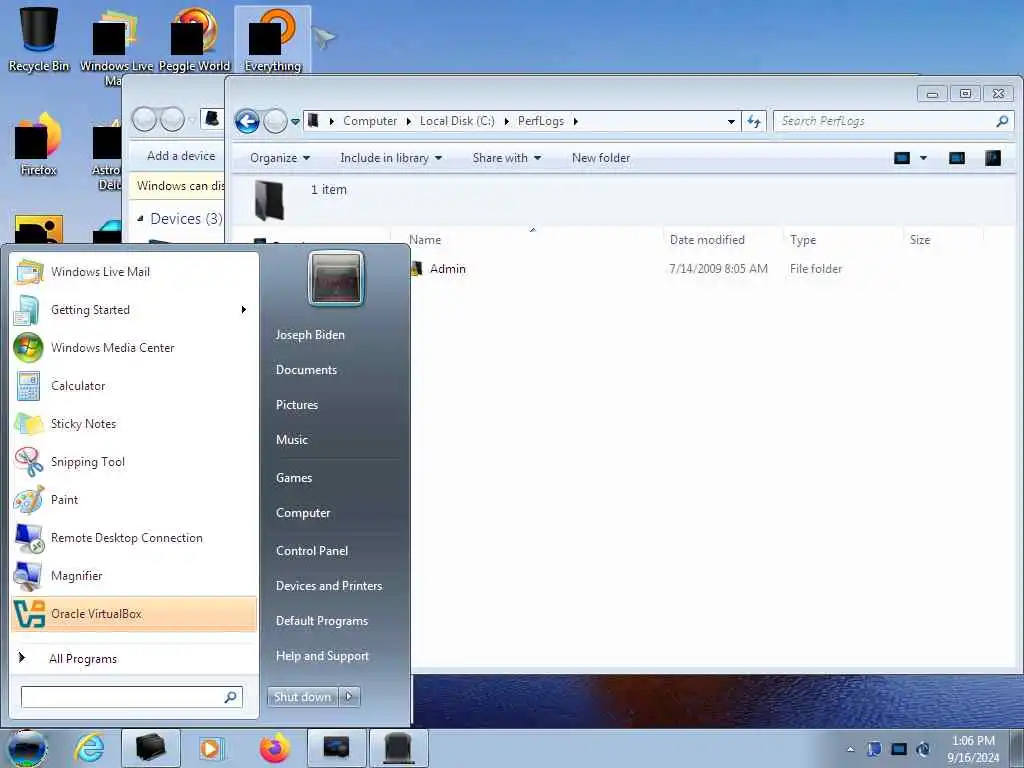
Task: Select Peggle World desktop icon
Action: [194, 38]
